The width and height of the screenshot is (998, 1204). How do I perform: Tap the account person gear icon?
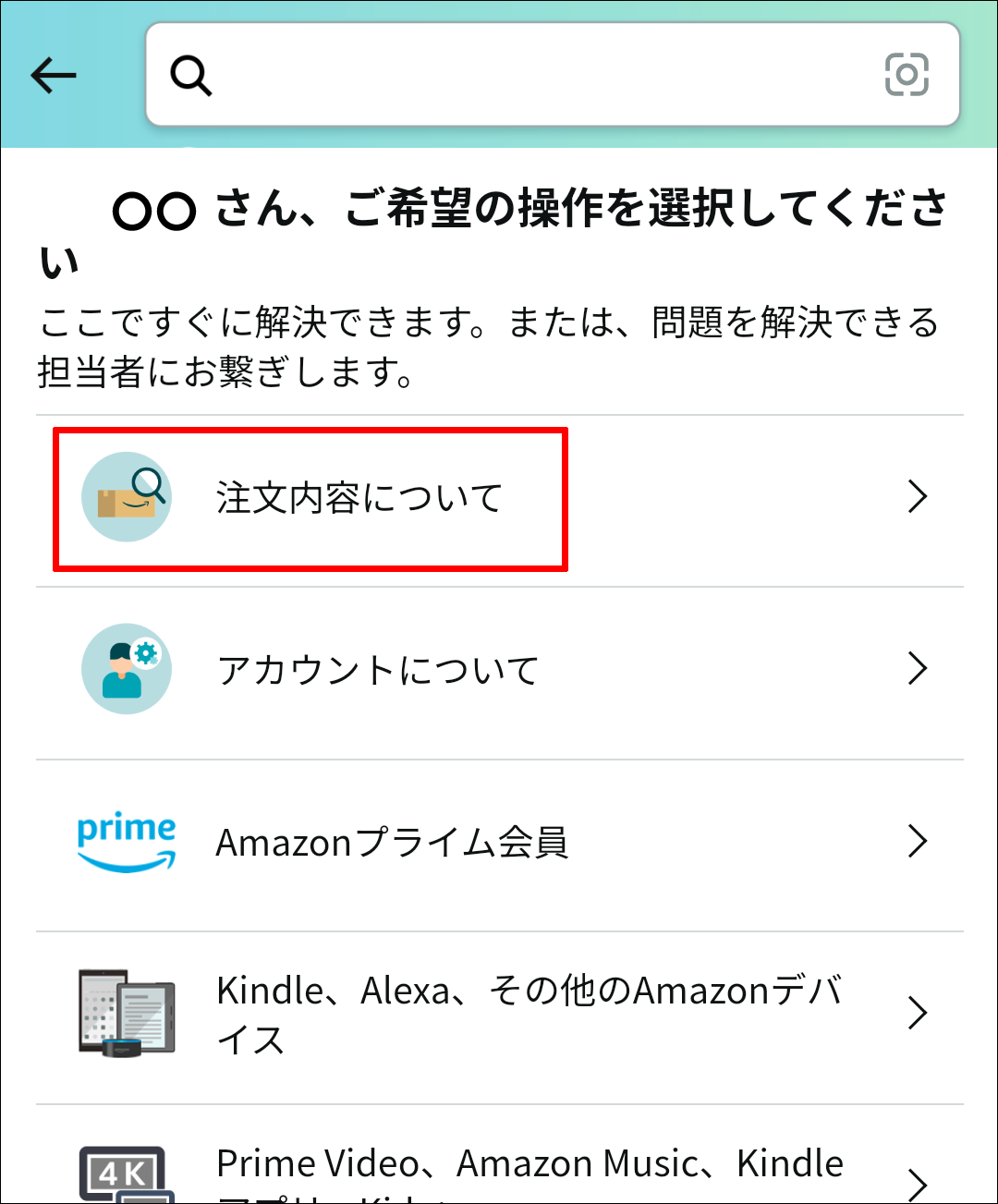tap(127, 669)
